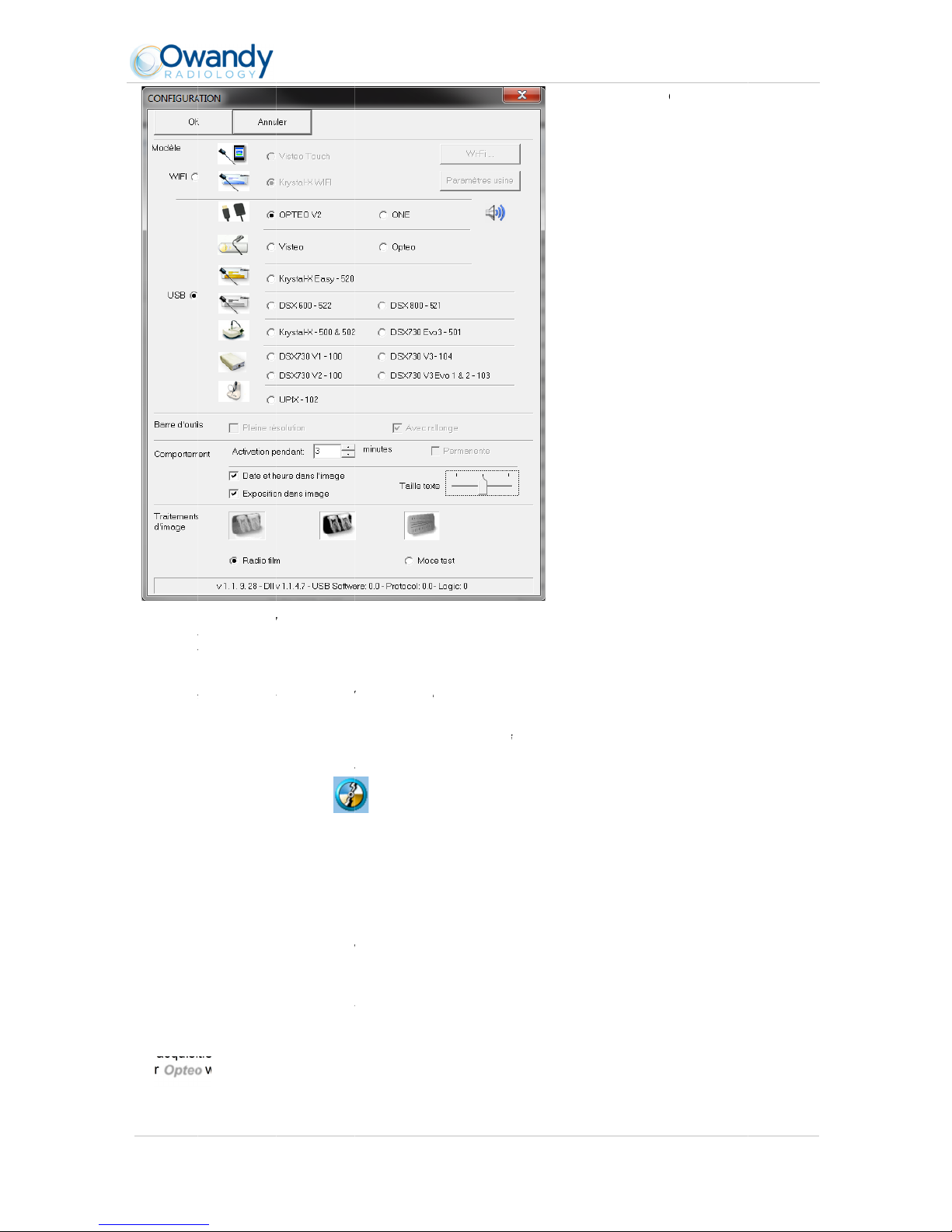Select the Krystal-X WIFI radio option
The width and height of the screenshot is (952, 1232).
point(299,183)
